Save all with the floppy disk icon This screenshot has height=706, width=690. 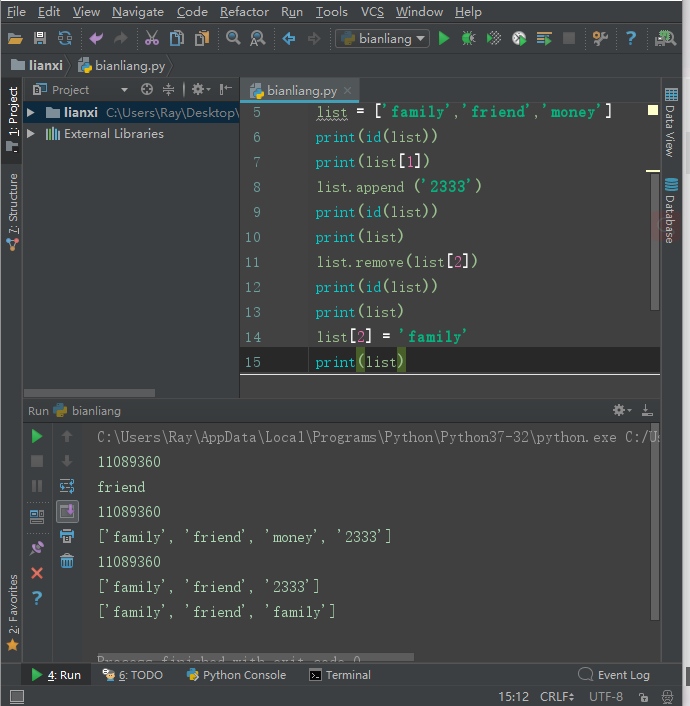40,39
